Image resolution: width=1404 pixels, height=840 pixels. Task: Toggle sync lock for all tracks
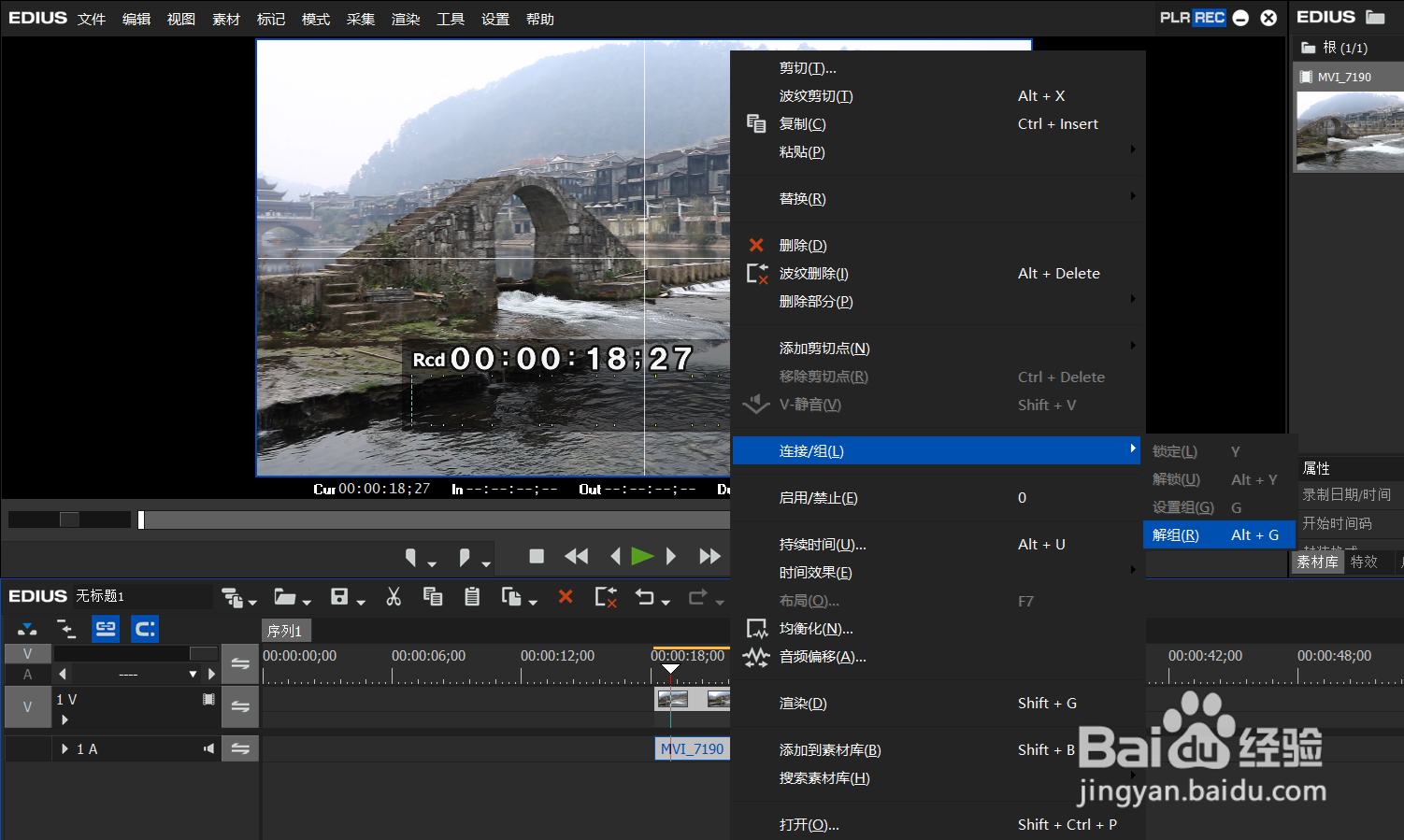[x=240, y=664]
